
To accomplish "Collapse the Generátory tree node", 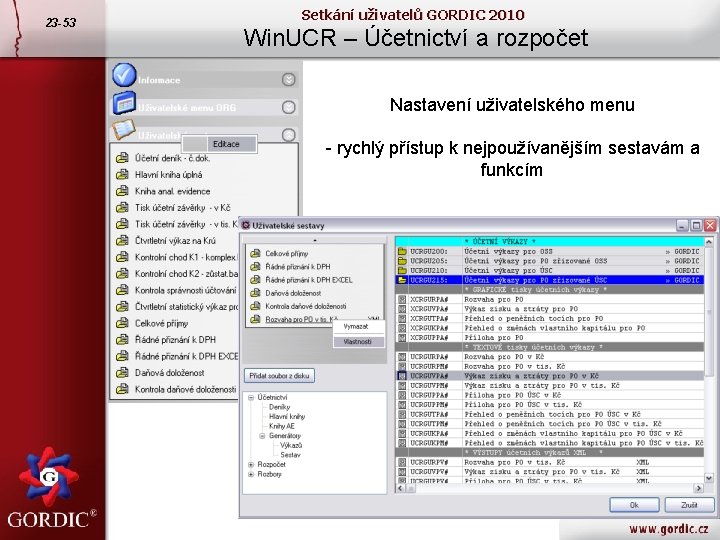I will tap(262, 436).
